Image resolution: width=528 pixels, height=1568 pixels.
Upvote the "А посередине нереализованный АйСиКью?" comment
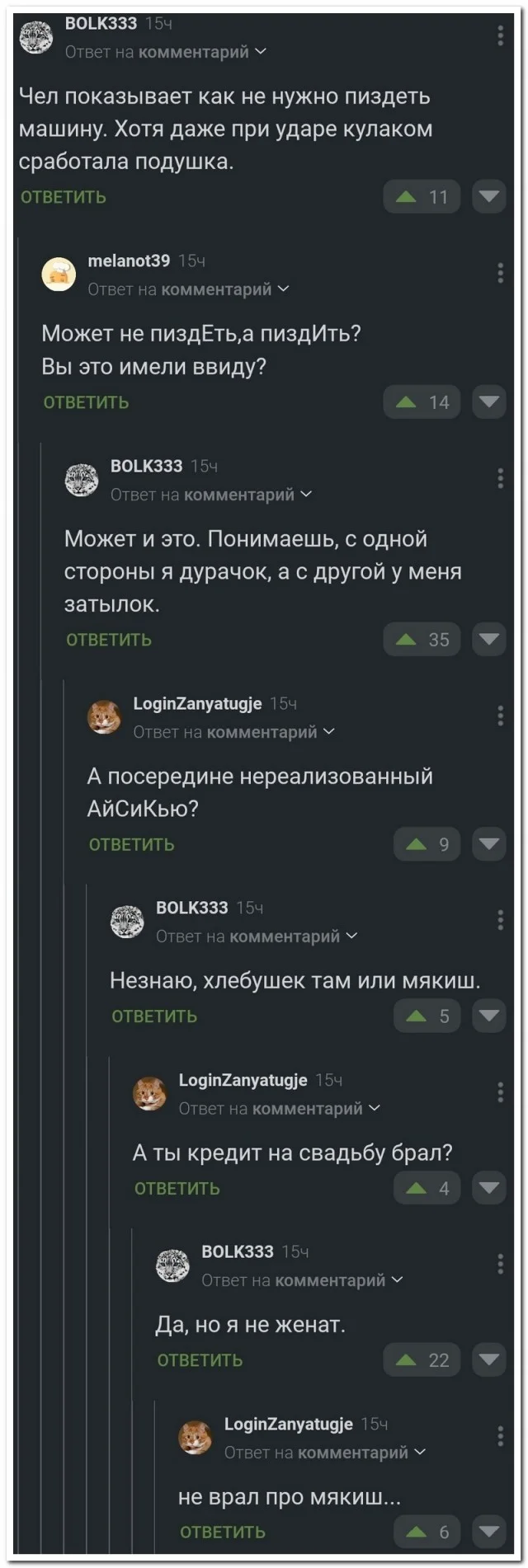click(x=417, y=843)
